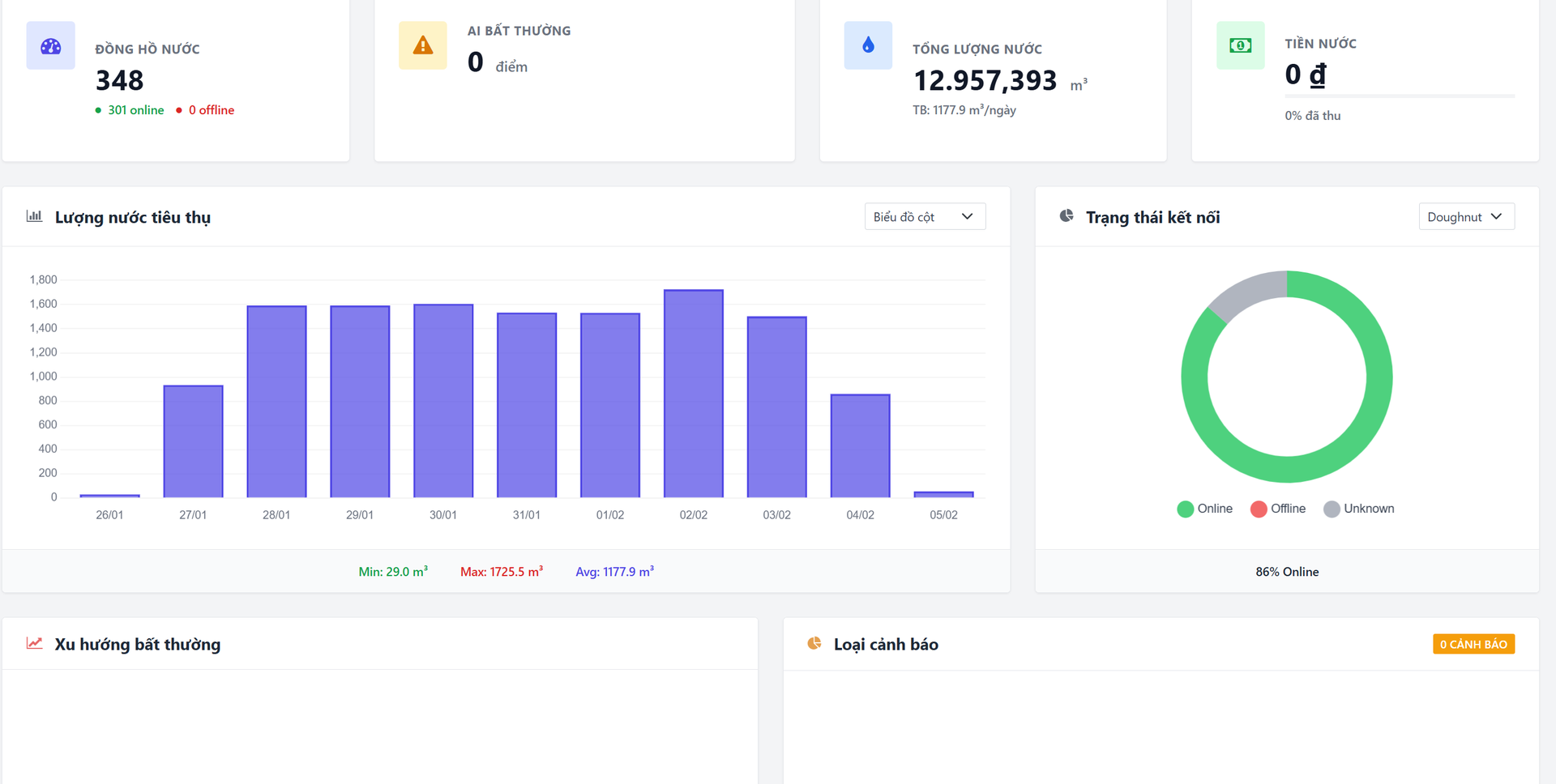The image size is (1556, 784).
Task: Open the Biểu đồ cột chart type dropdown
Action: tap(925, 216)
